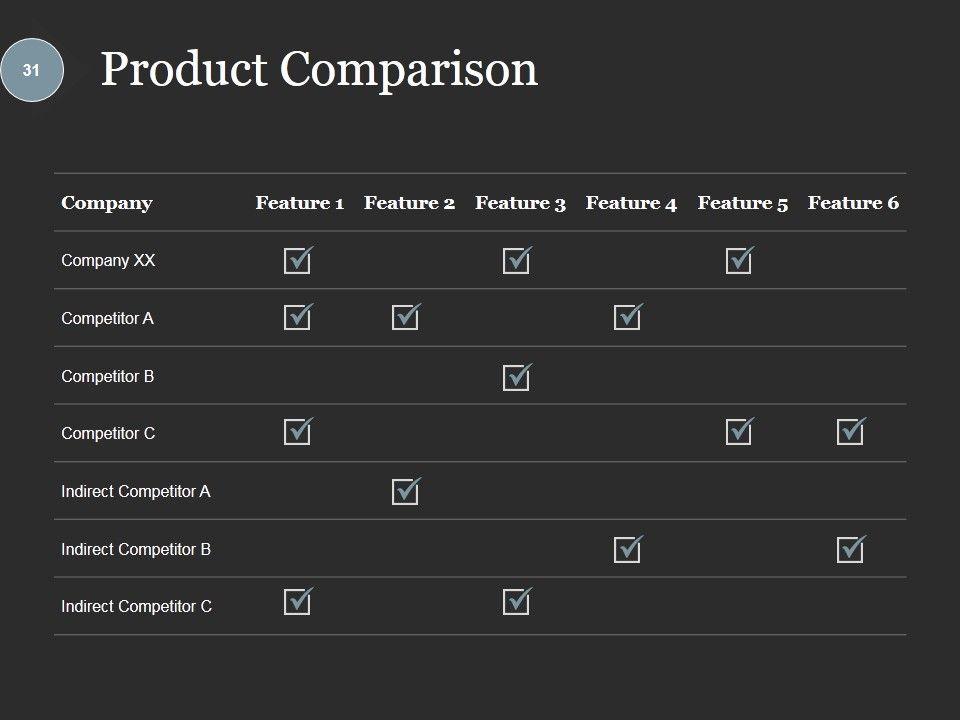Toggle Indirect Competitor B Feature 4 checkbox
Screen dimensions: 960x720
point(627,549)
